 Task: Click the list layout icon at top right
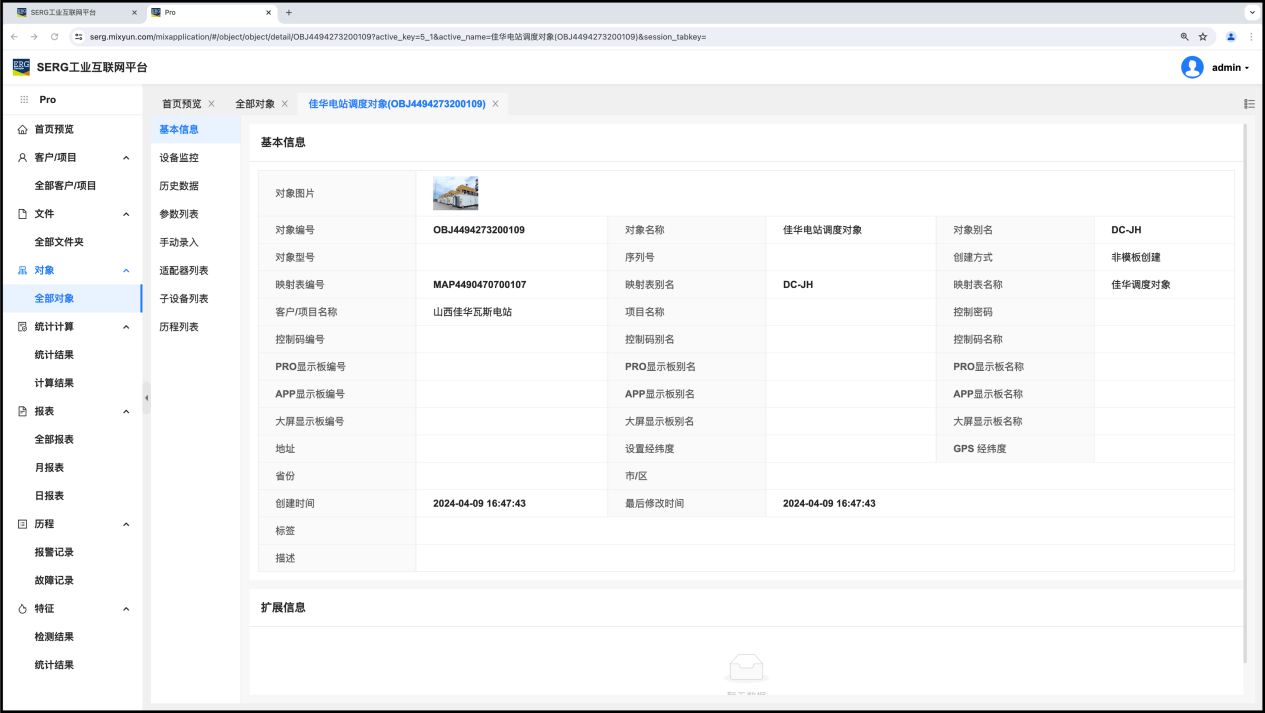pos(1249,104)
